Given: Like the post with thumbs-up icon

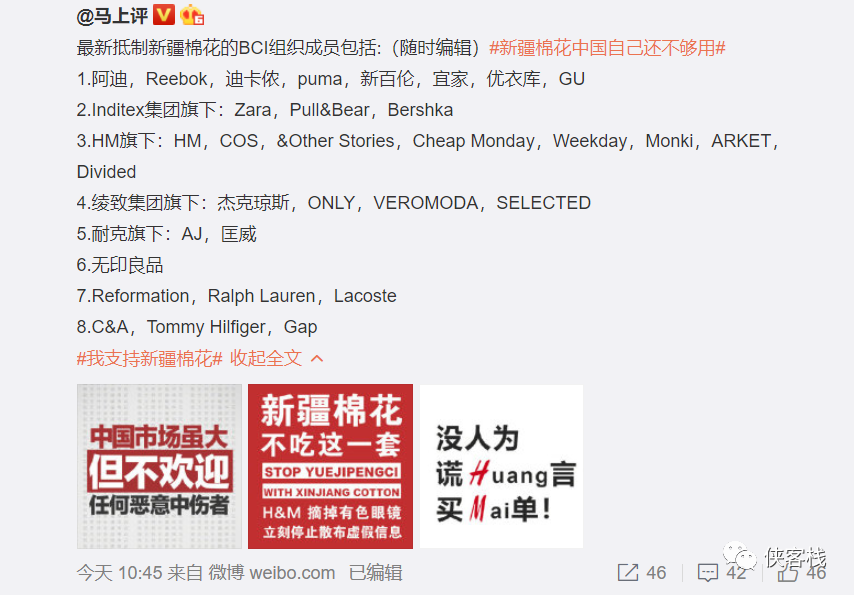Looking at the screenshot, I should tap(788, 574).
